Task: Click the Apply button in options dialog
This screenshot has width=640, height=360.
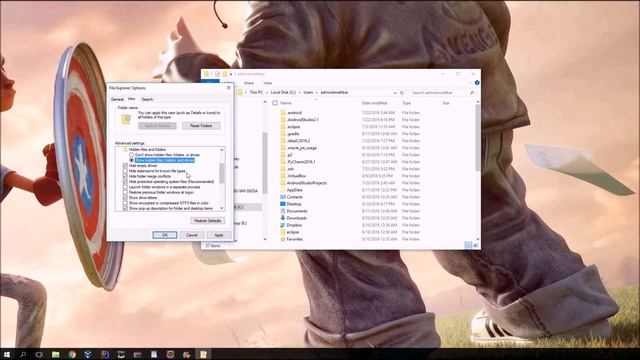Action: click(x=219, y=235)
